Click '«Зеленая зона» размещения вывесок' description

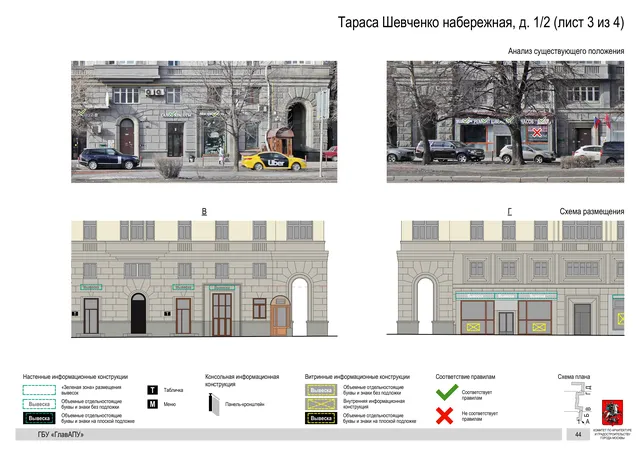[91, 390]
